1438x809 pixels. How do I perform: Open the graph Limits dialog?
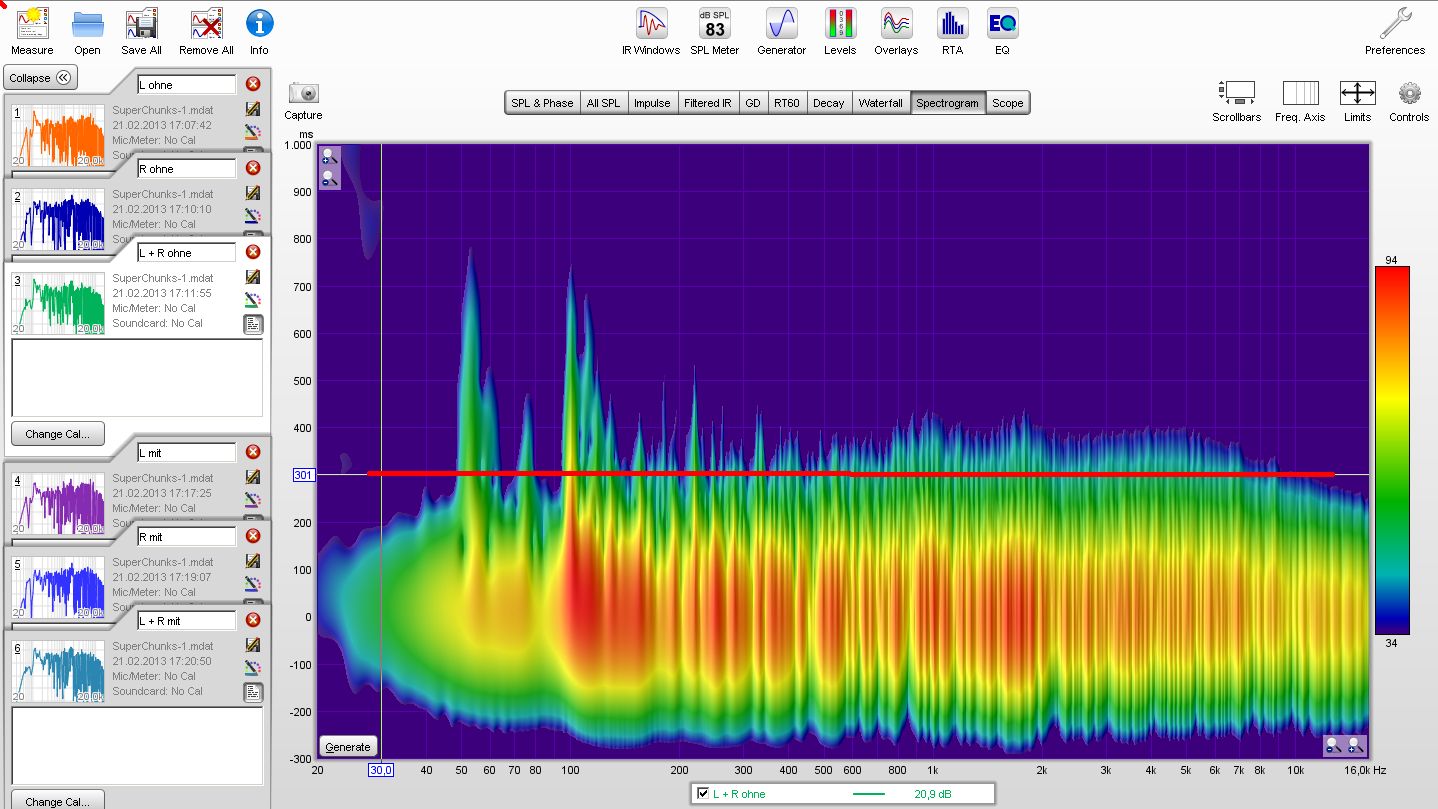pyautogui.click(x=1357, y=101)
